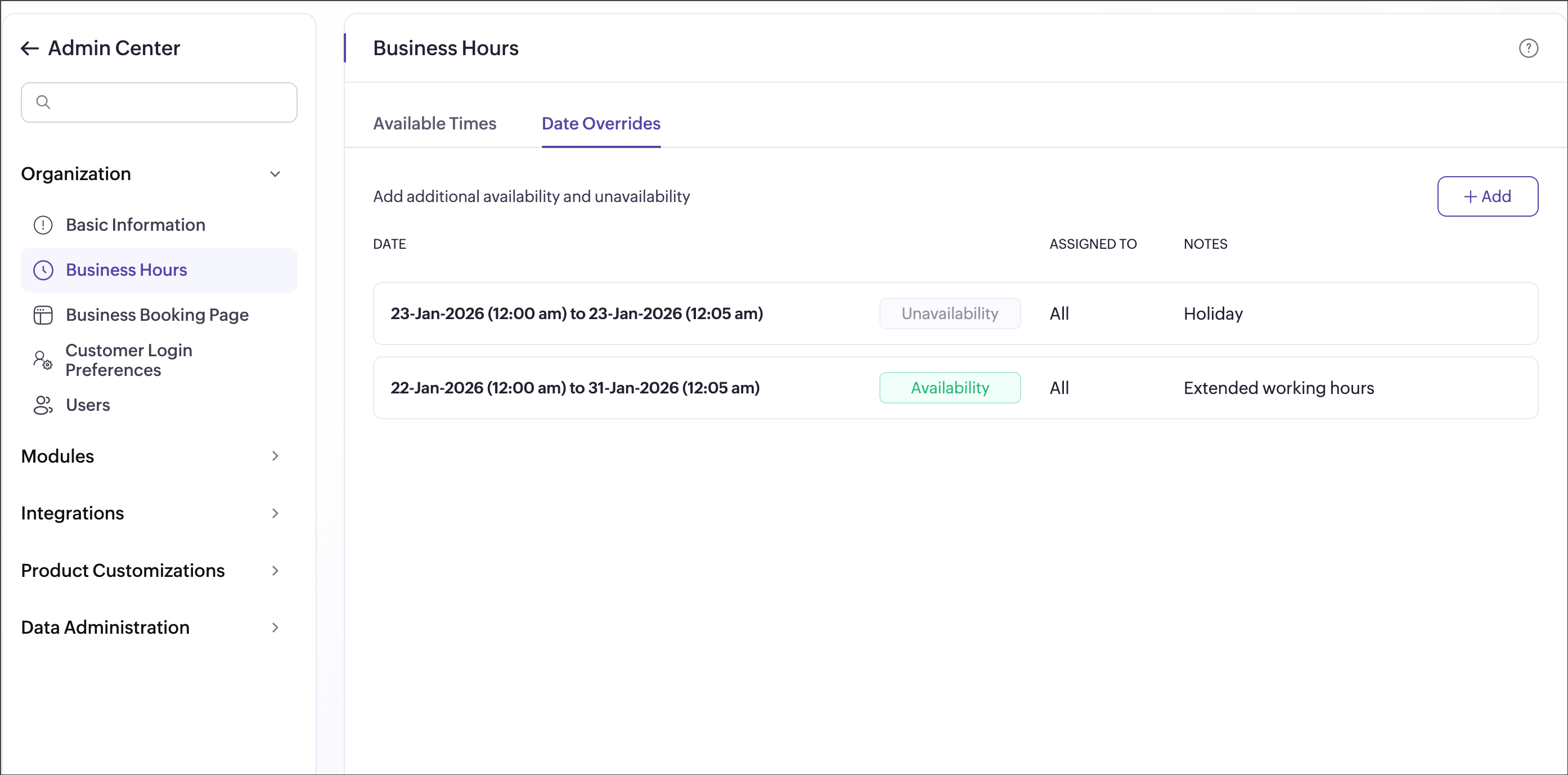
Task: Expand the Modules section
Action: coord(275,456)
